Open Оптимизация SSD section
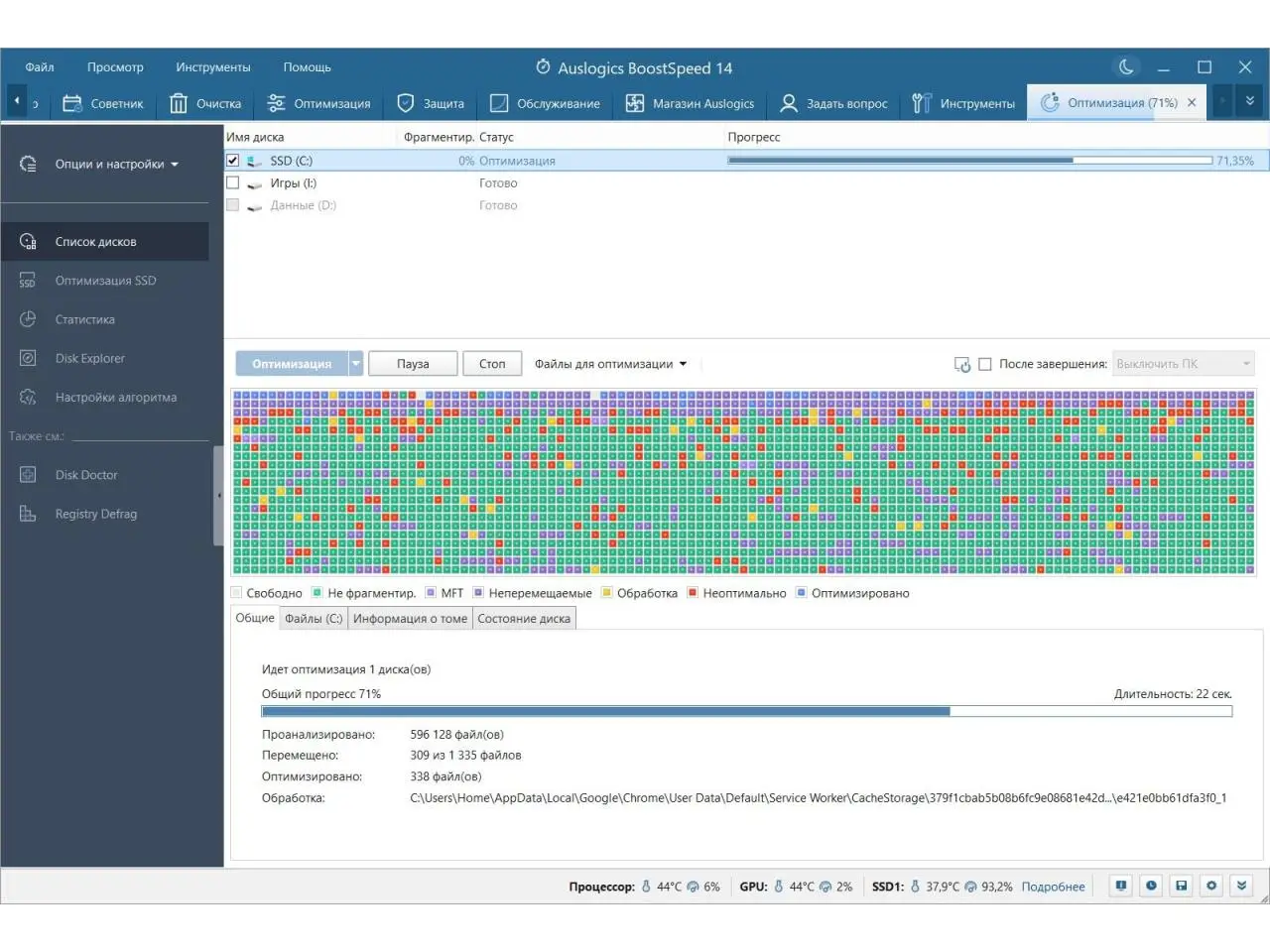This screenshot has width=1270, height=952. pyautogui.click(x=104, y=281)
